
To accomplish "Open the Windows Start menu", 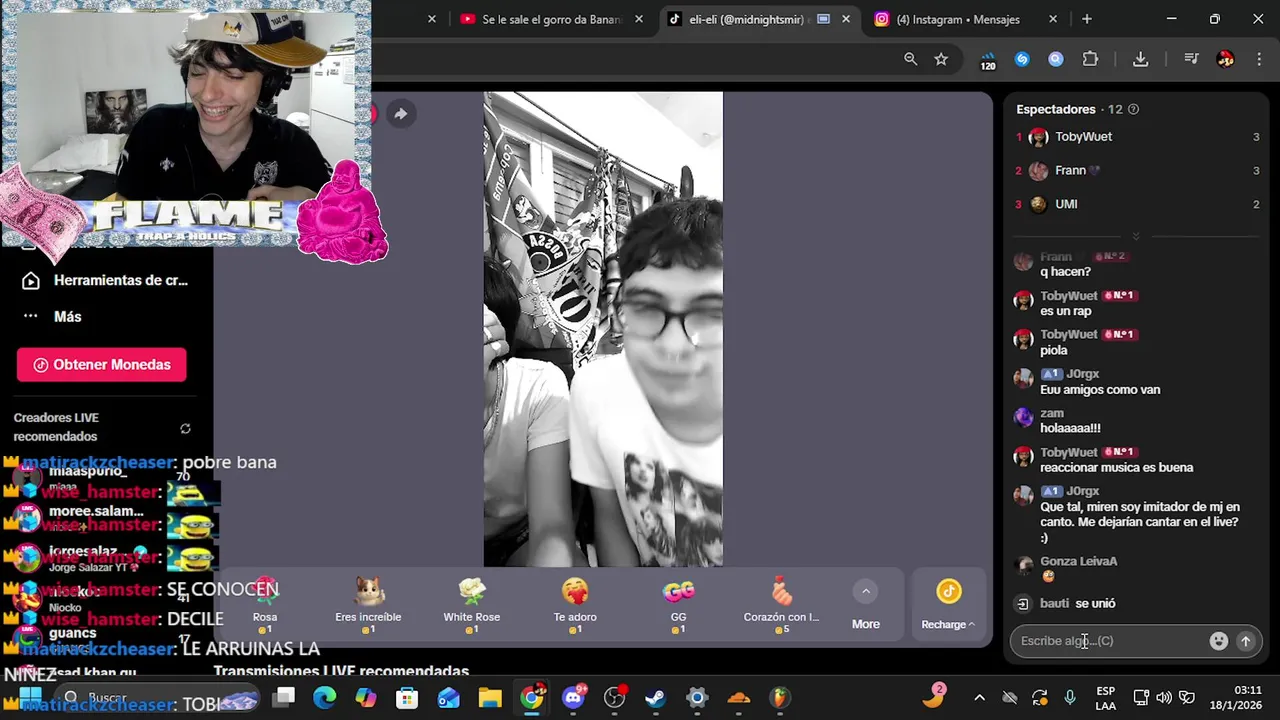I will pyautogui.click(x=31, y=697).
